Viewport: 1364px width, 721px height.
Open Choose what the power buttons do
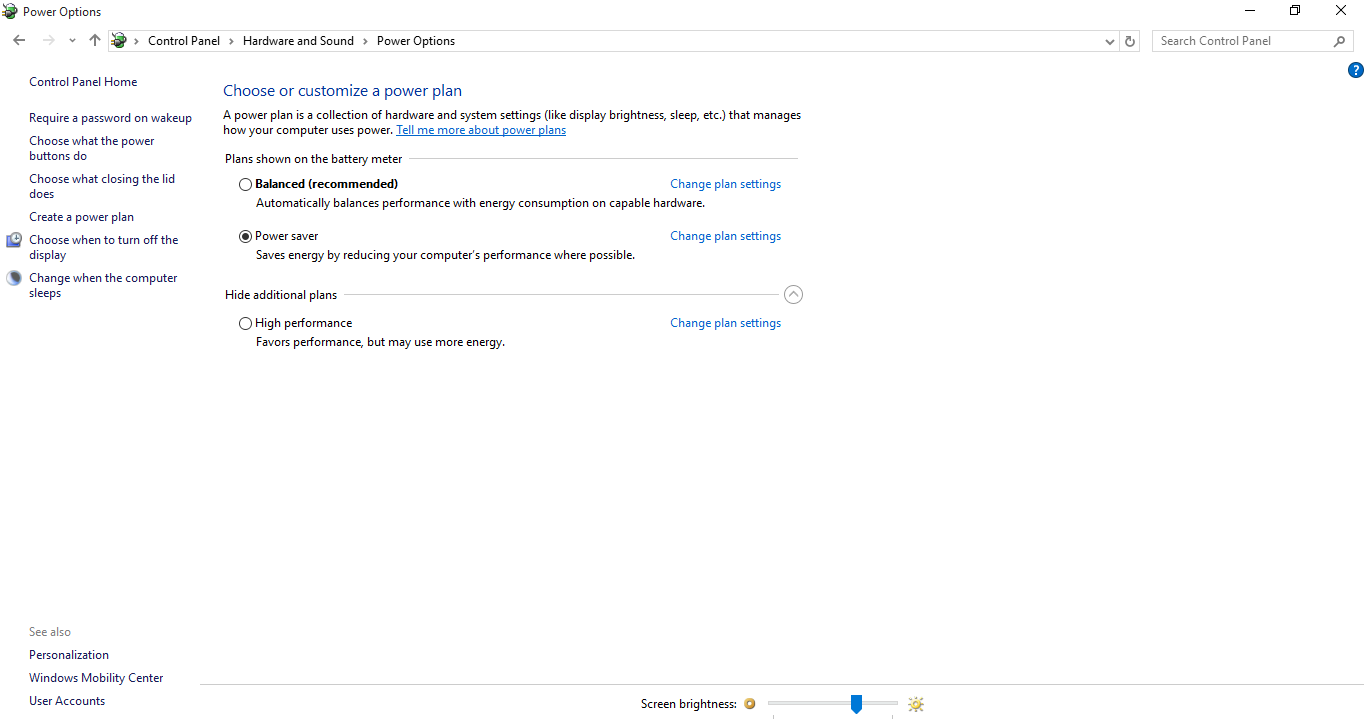click(x=92, y=149)
